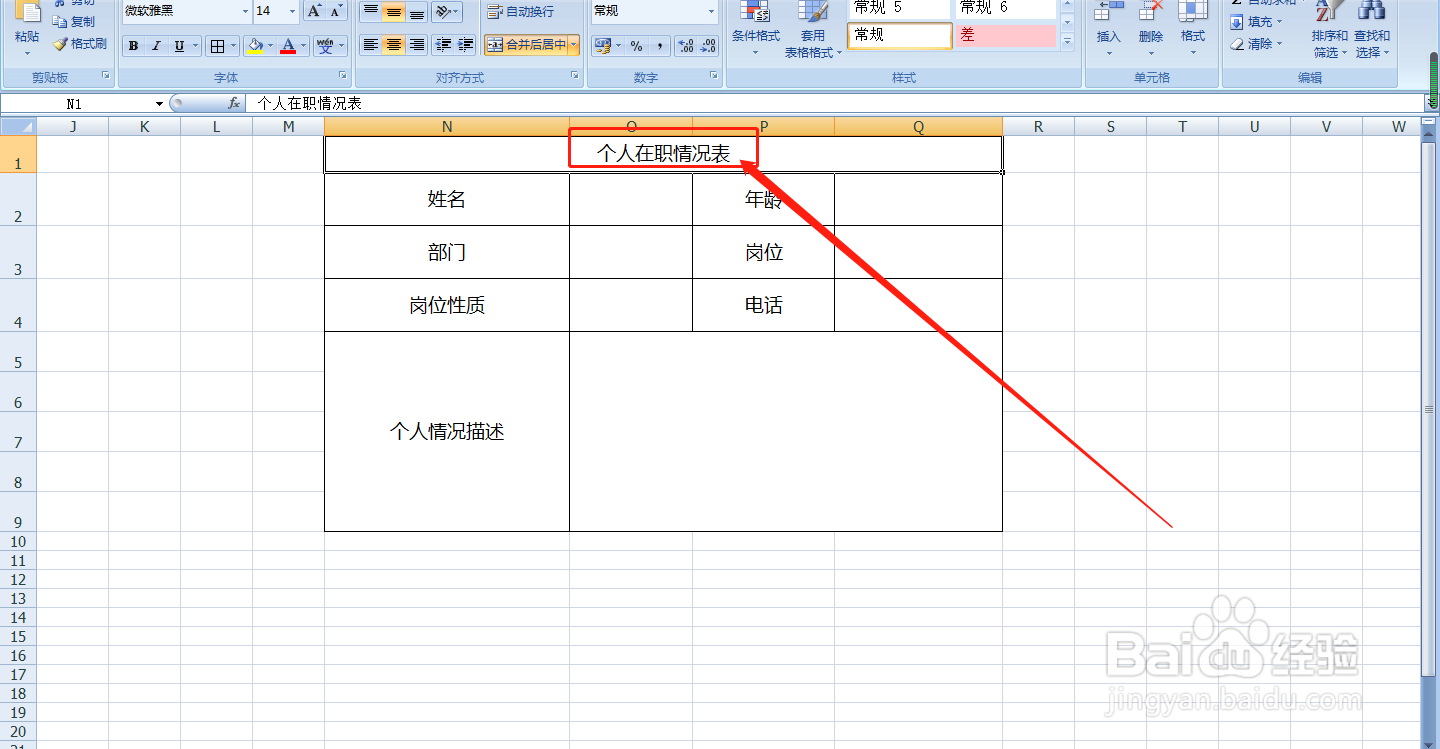Click the Copy (复制) button

(x=76, y=21)
